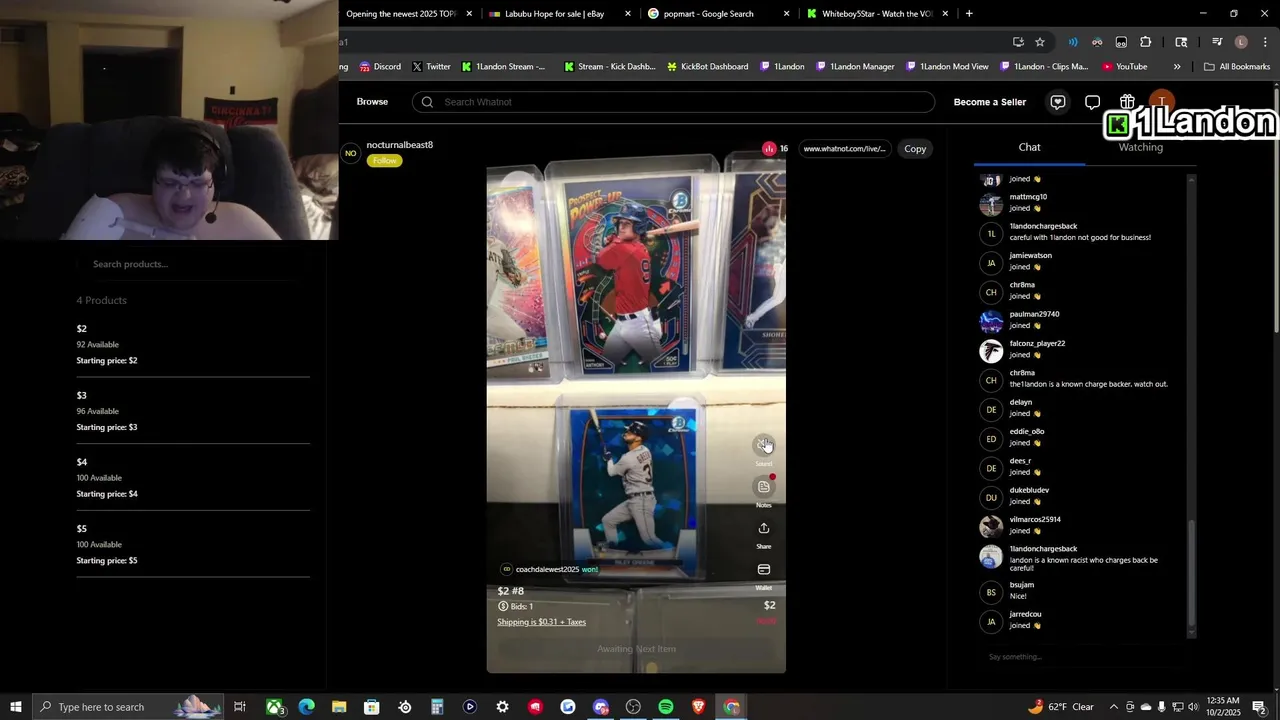The height and width of the screenshot is (720, 1280).
Task: Follow nocturnalbeast8
Action: click(384, 161)
